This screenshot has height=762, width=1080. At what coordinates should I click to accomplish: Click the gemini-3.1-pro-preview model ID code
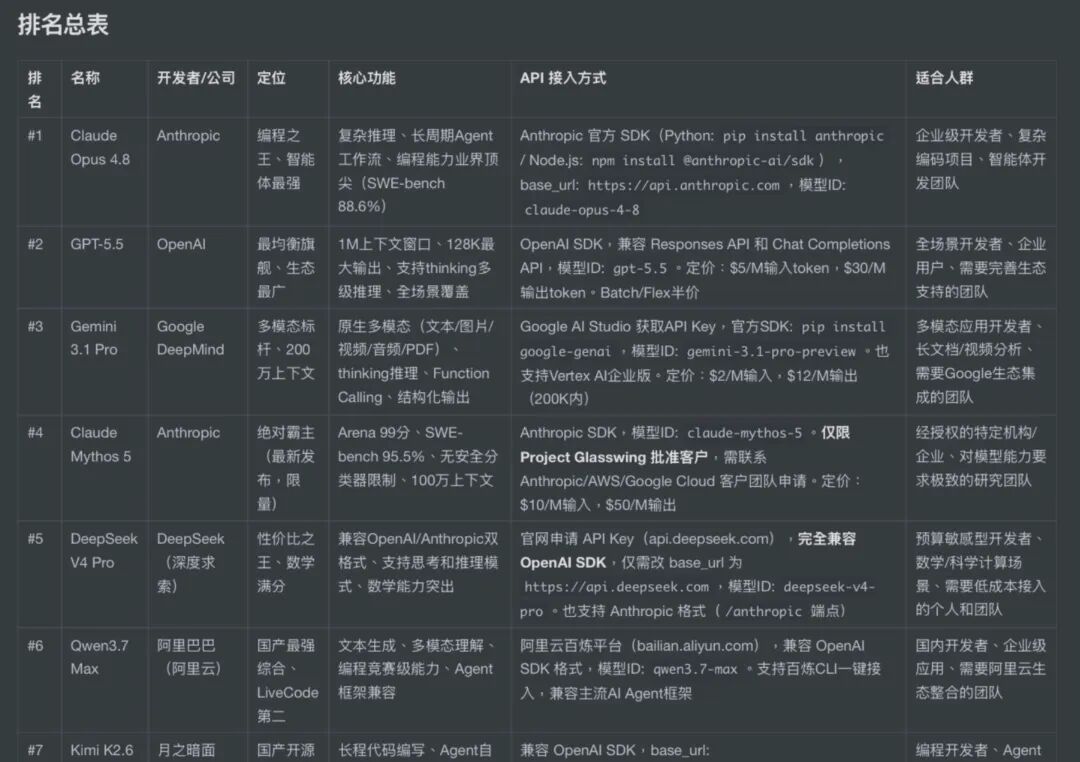click(771, 351)
